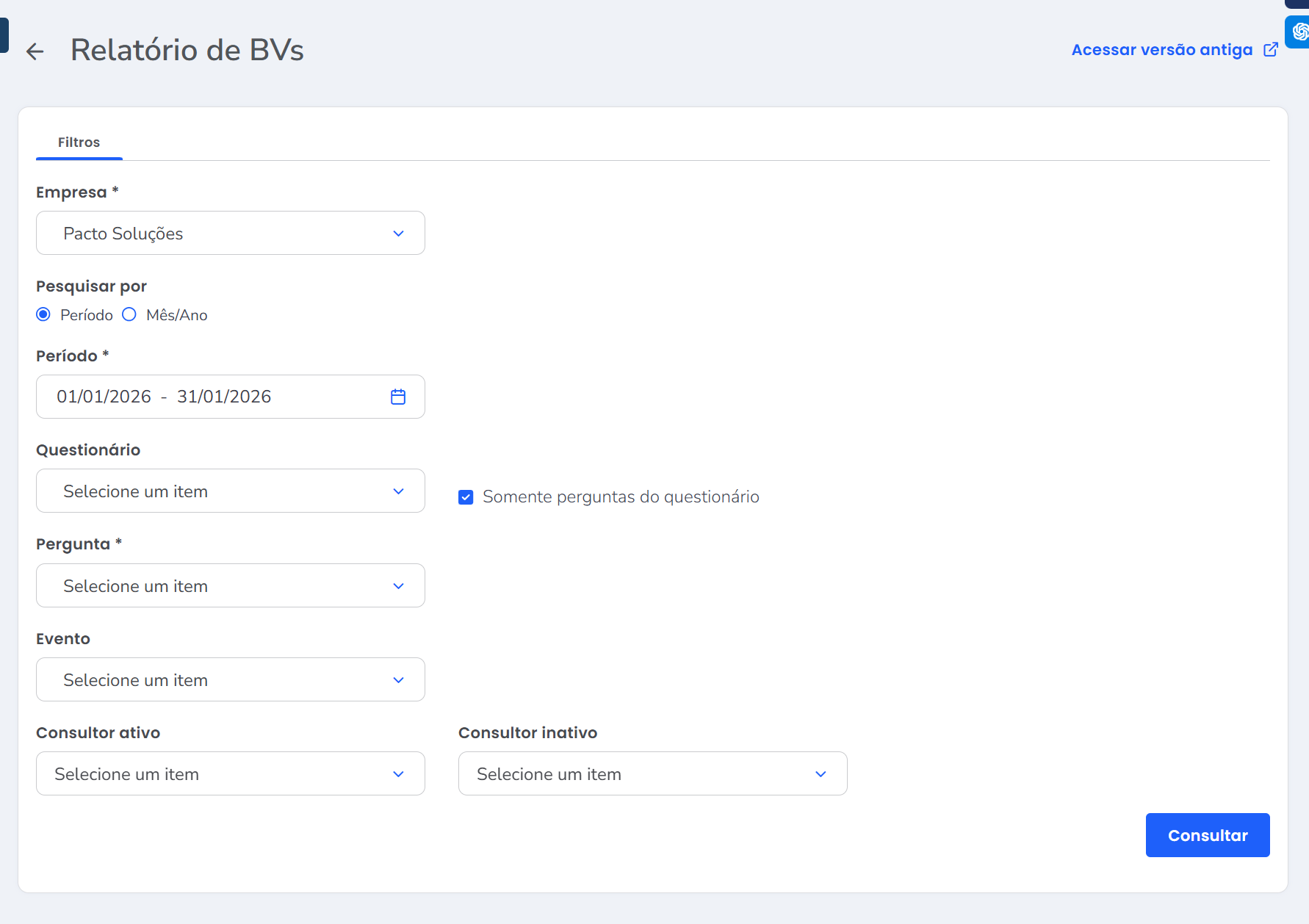The image size is (1309, 924).
Task: Click the Evento dropdown chevron arrow
Action: coord(398,680)
